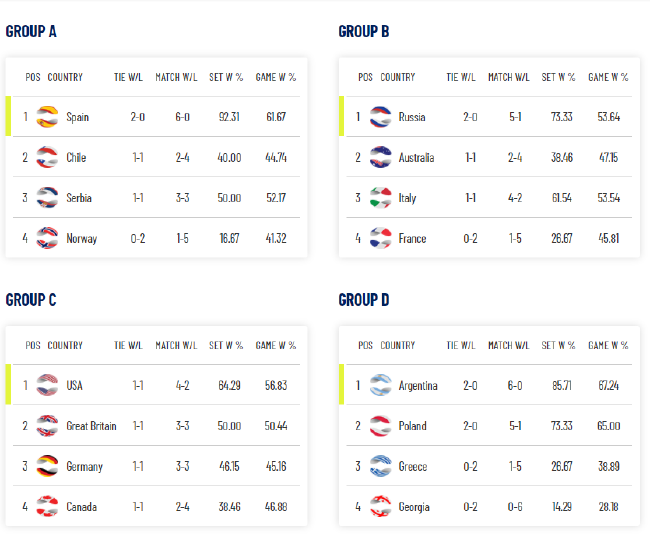Open the Great Britain team link
The width and height of the screenshot is (650, 550).
pos(91,426)
